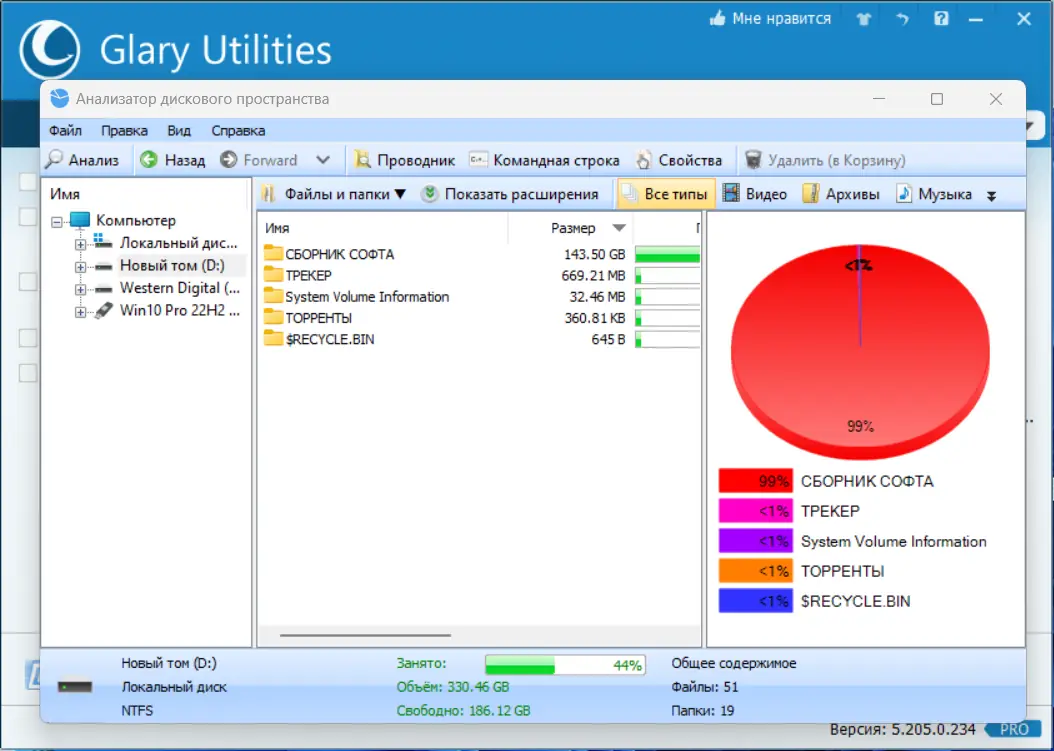Click the 360.81 KB size value

pyautogui.click(x=594, y=318)
